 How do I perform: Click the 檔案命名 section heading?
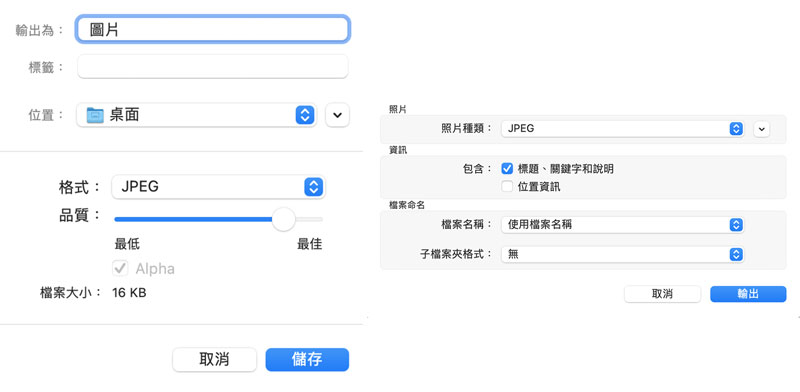[407, 205]
